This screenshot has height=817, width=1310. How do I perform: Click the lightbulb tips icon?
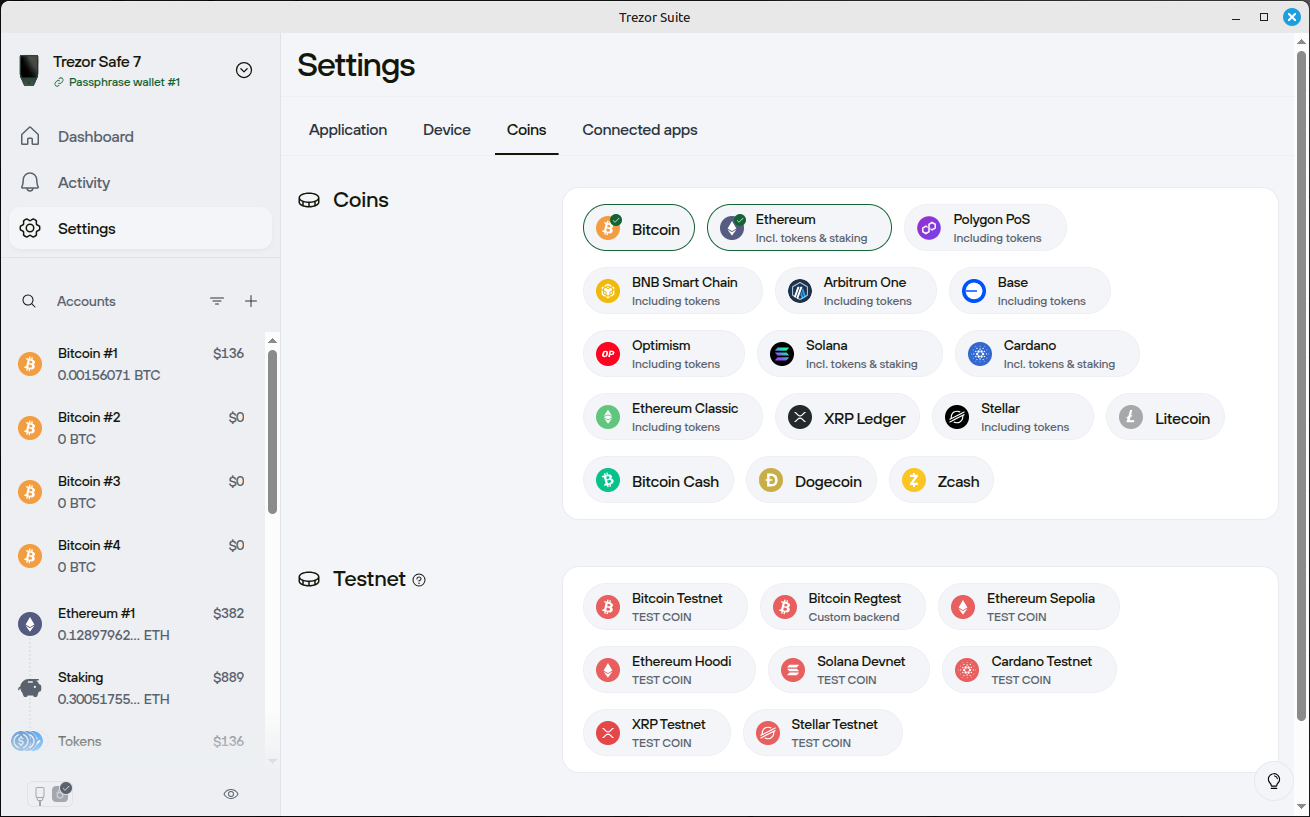1274,781
